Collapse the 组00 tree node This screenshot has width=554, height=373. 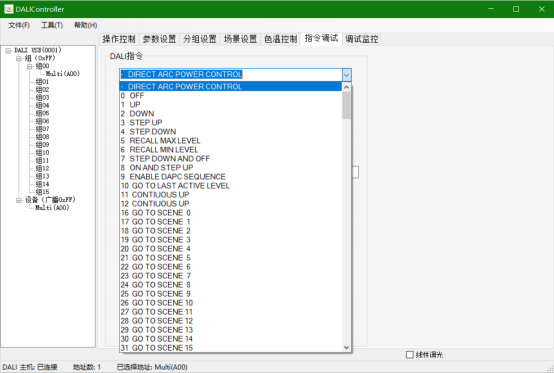[30, 66]
